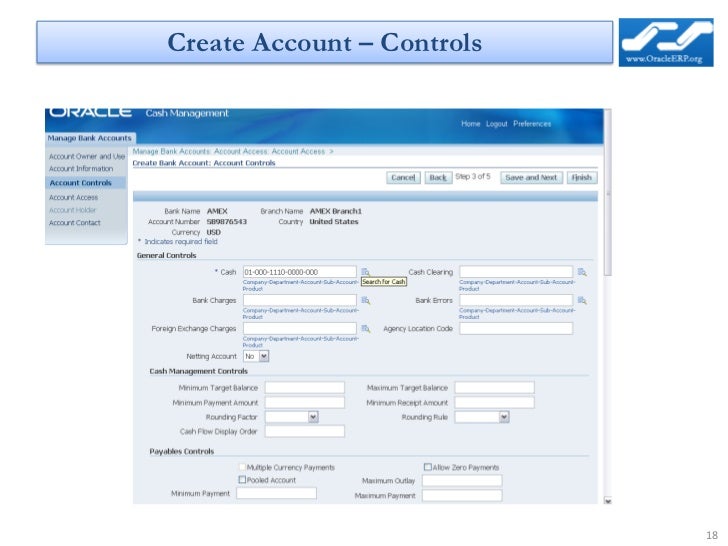Screen dimensions: 728x546
Task: Click the account number 589876543
Action: (x=227, y=222)
